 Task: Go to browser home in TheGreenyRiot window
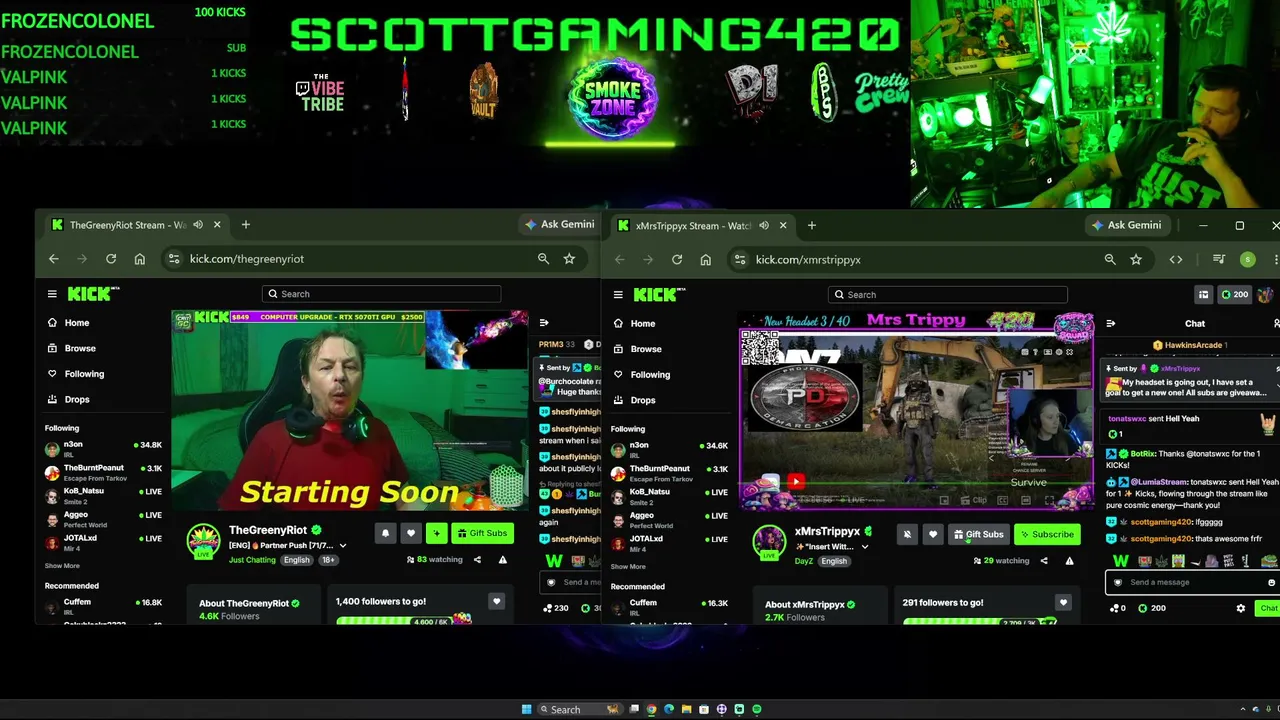click(x=139, y=259)
